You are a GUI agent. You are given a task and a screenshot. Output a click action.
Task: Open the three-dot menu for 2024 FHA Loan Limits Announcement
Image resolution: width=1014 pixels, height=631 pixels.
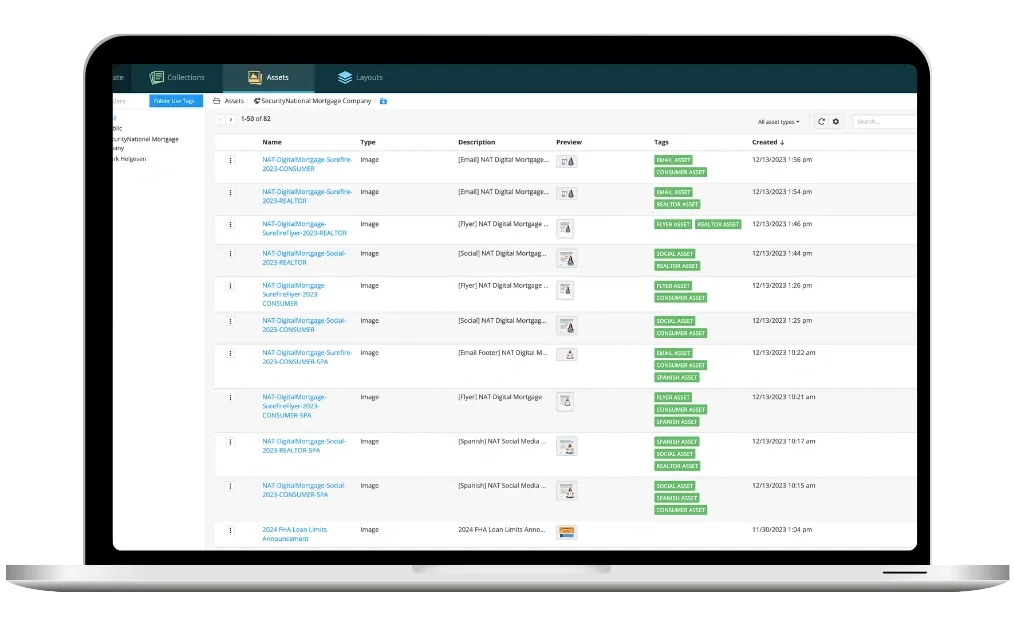[230, 530]
